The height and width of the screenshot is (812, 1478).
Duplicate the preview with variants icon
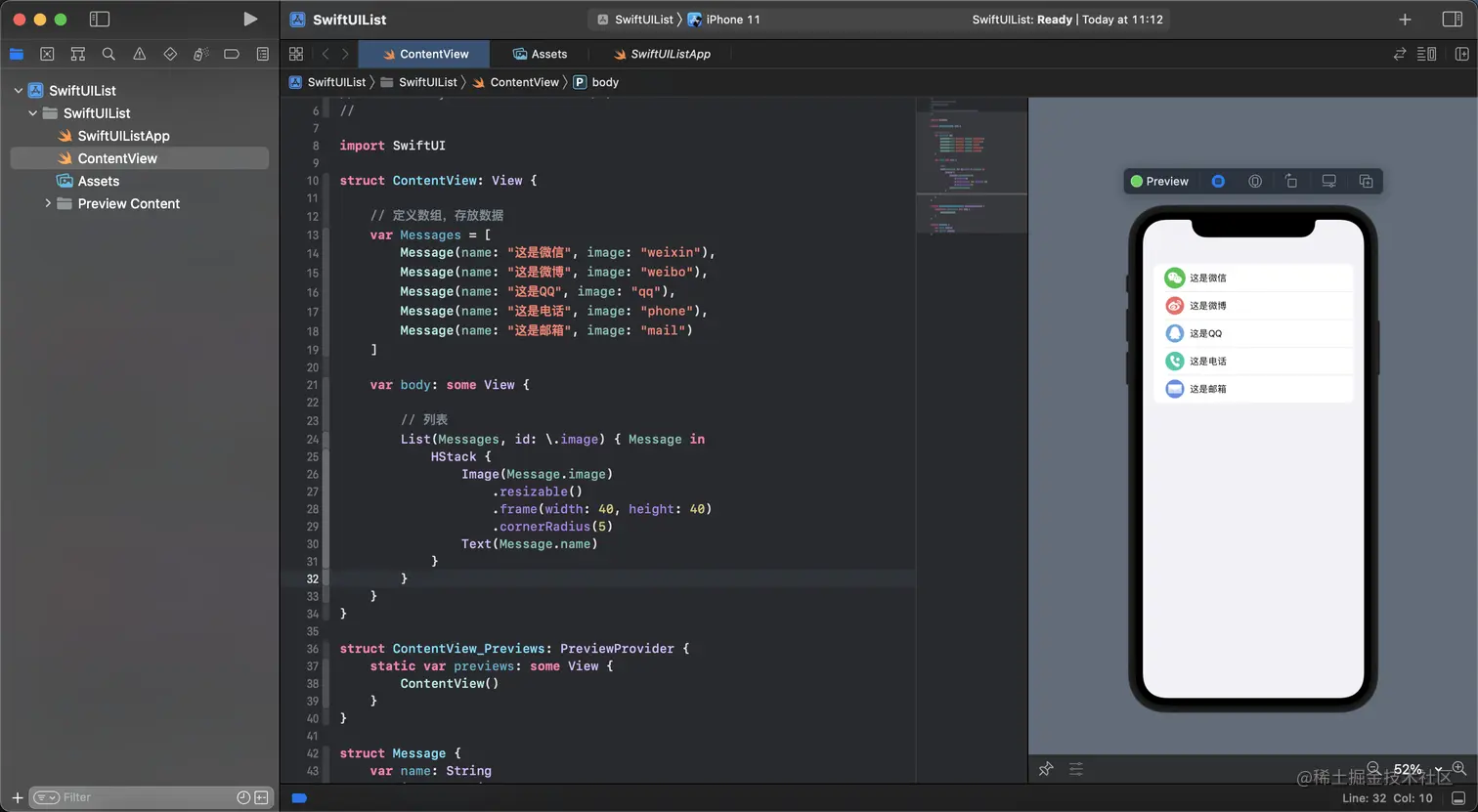tap(1366, 181)
